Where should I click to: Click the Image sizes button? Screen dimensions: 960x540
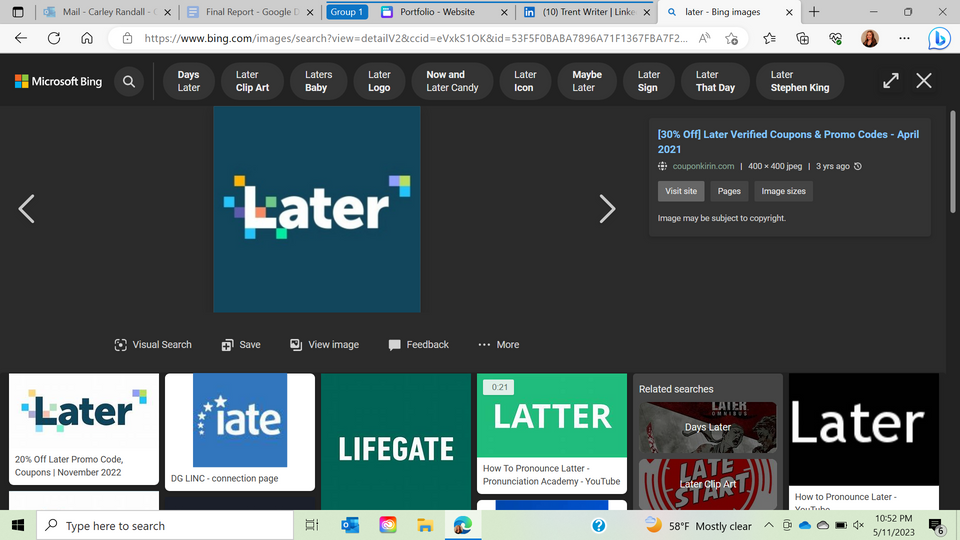tap(783, 191)
